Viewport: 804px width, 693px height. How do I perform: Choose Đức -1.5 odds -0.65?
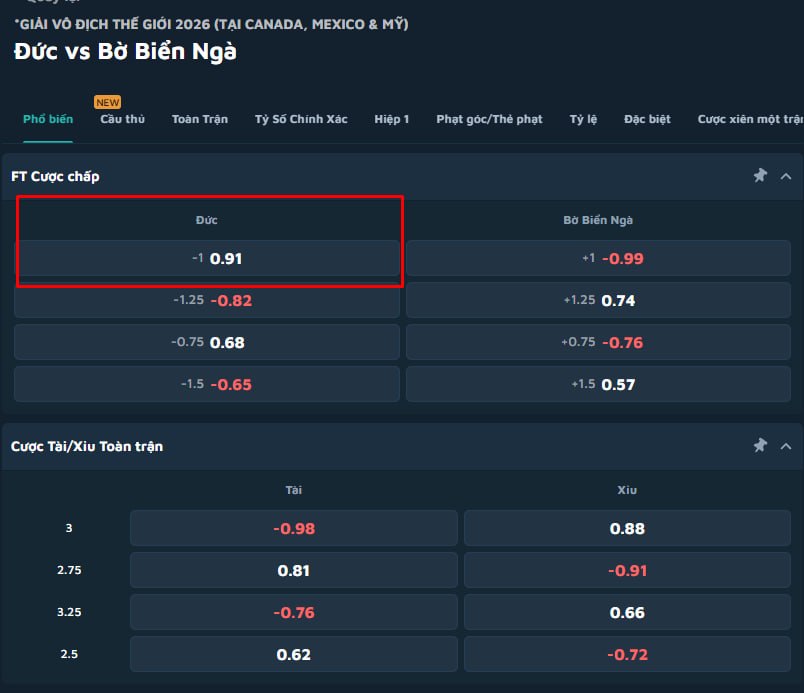point(207,384)
